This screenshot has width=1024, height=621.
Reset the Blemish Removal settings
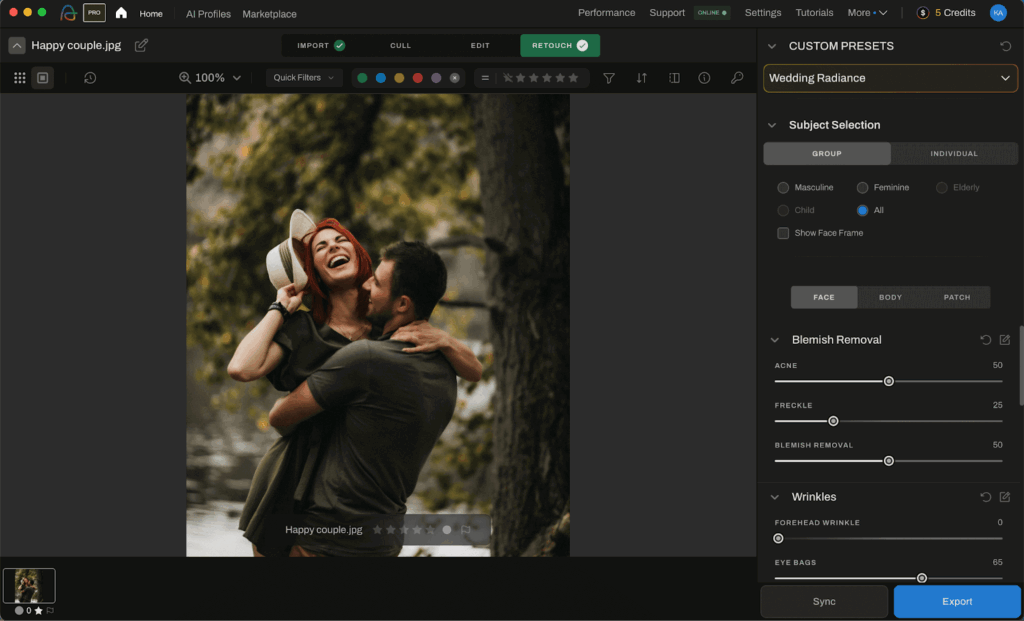click(985, 340)
